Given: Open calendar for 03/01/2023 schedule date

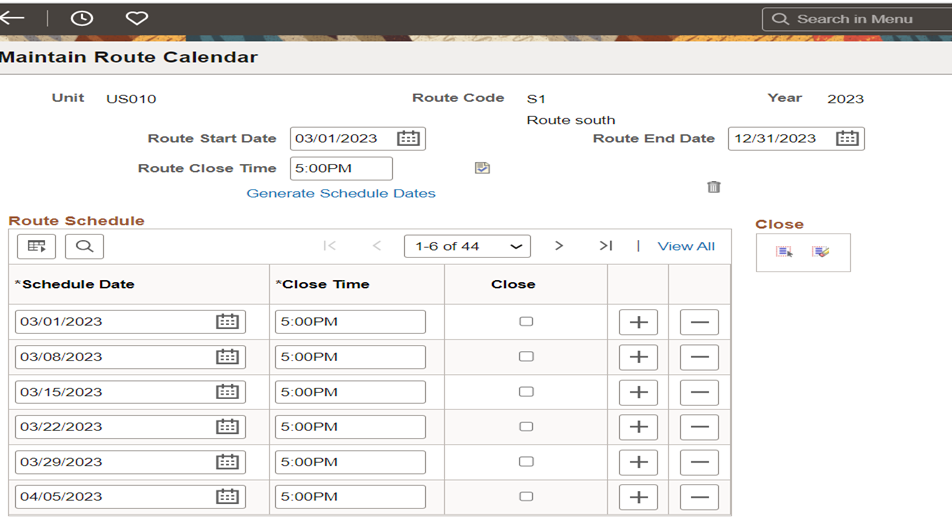Looking at the screenshot, I should (x=228, y=321).
